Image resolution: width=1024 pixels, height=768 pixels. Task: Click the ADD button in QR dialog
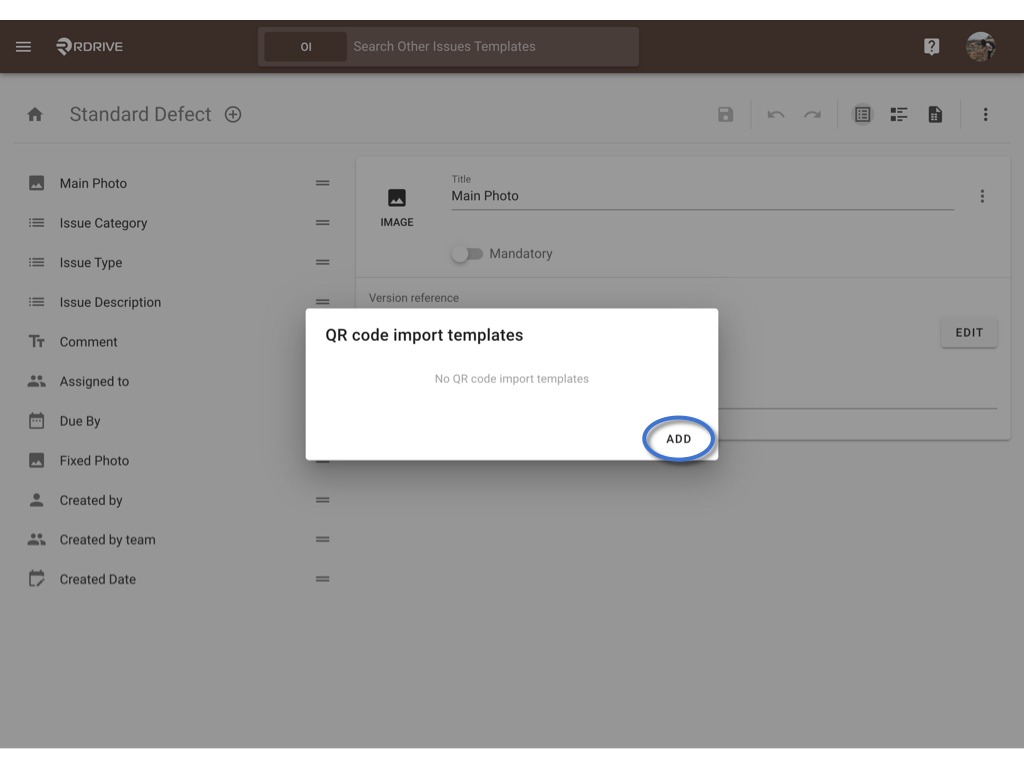point(679,439)
